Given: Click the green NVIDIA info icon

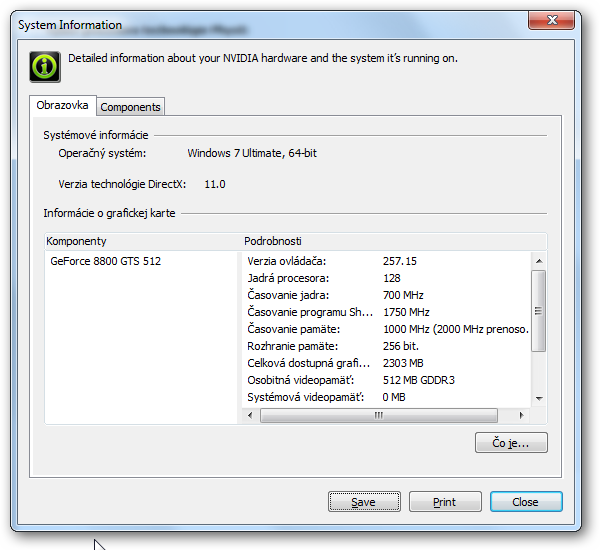Looking at the screenshot, I should [45, 67].
